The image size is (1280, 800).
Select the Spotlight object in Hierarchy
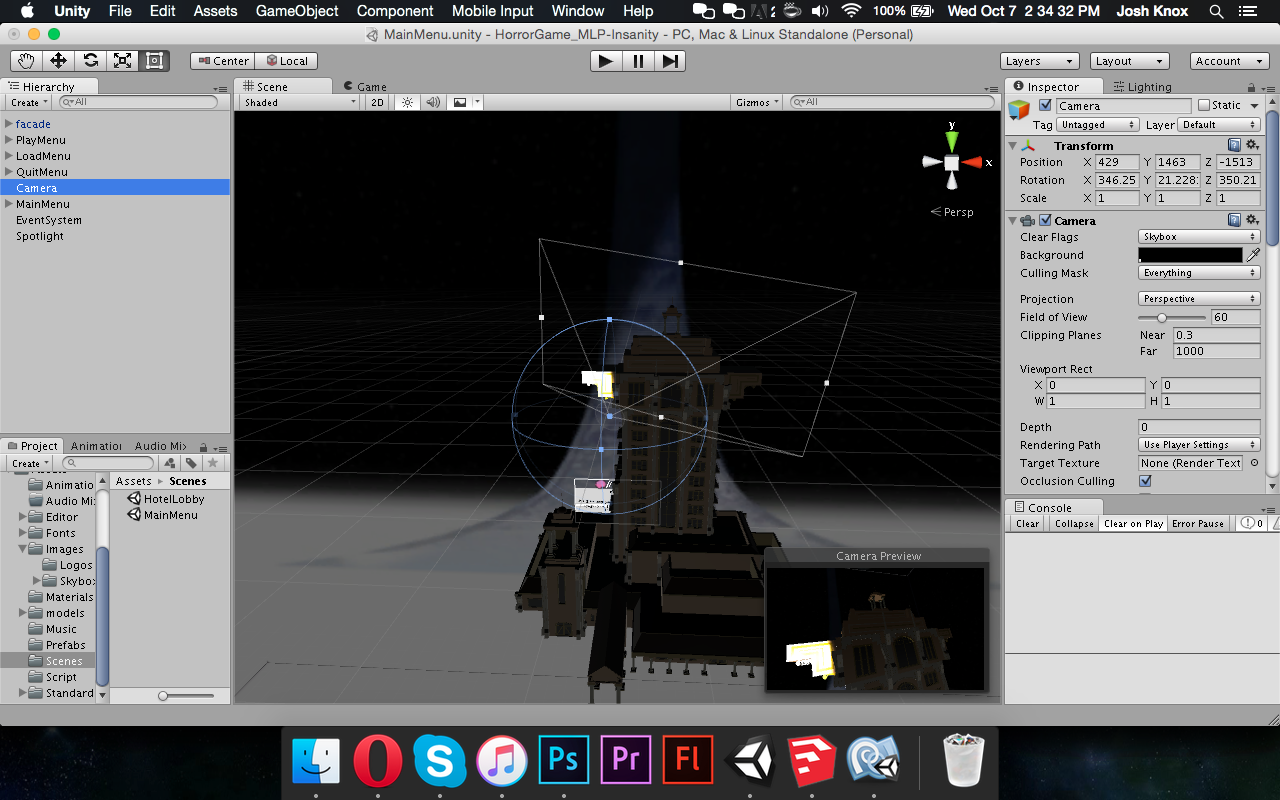point(40,236)
